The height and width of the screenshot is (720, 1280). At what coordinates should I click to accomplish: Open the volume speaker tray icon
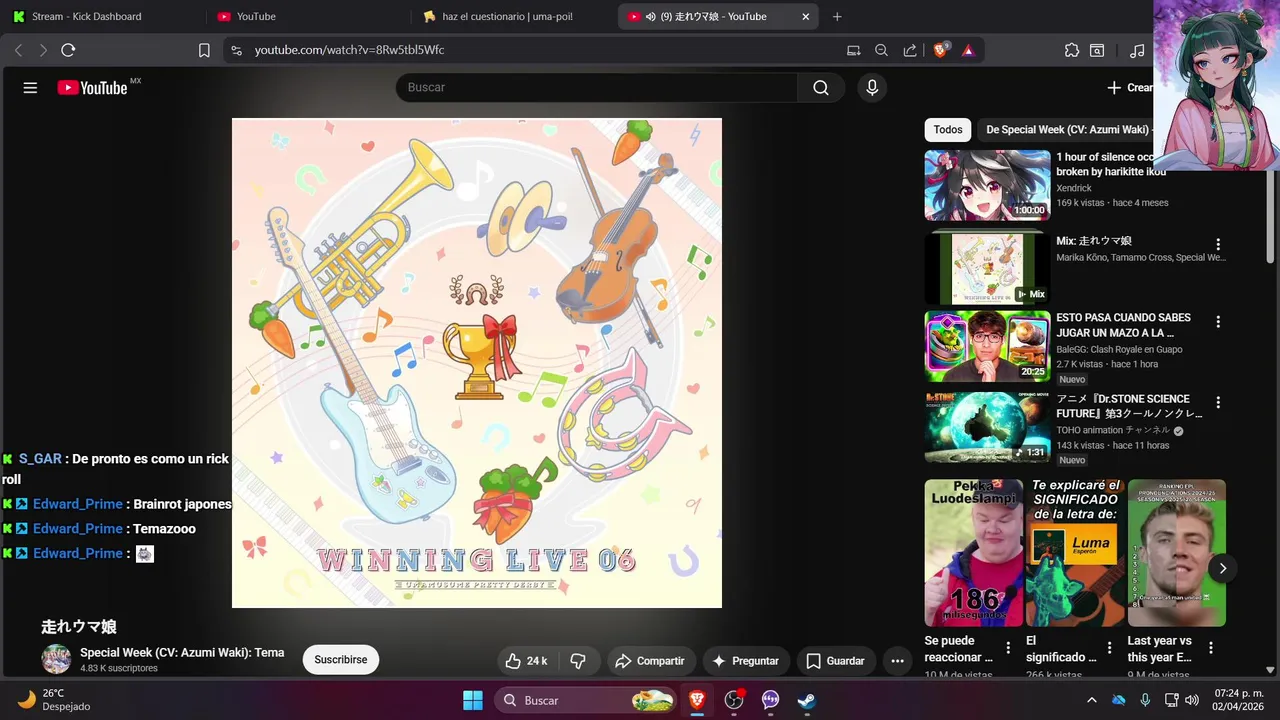point(1194,700)
